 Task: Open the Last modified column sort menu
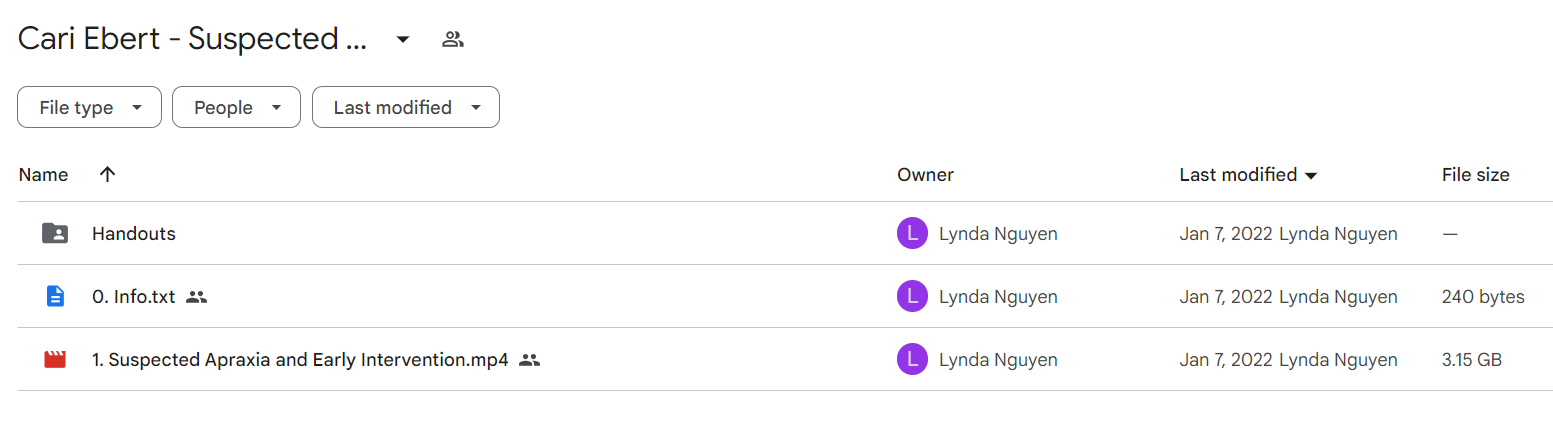click(x=1248, y=175)
